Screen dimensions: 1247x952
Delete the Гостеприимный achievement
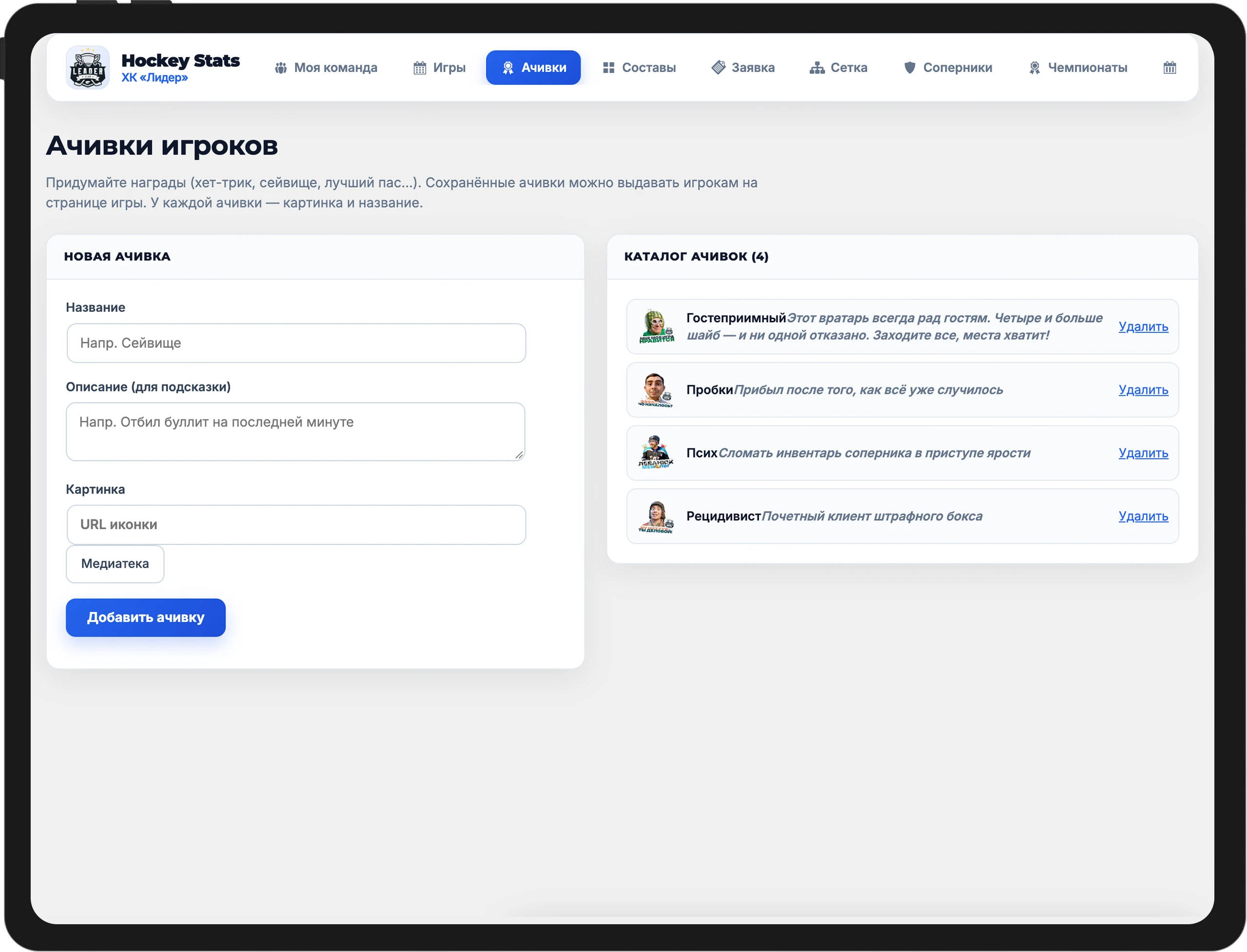click(x=1143, y=327)
